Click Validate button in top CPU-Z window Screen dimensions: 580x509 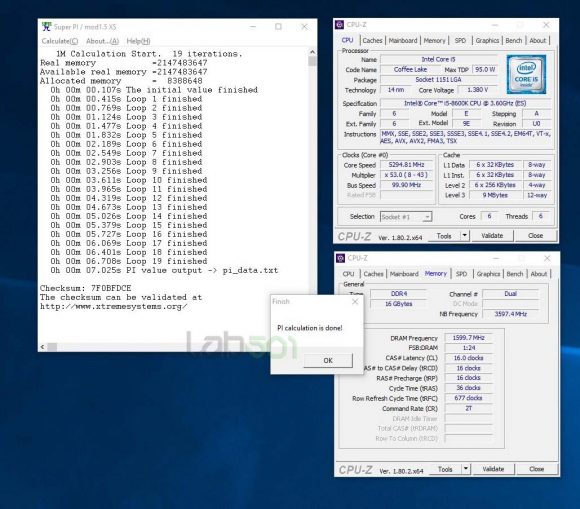point(492,236)
